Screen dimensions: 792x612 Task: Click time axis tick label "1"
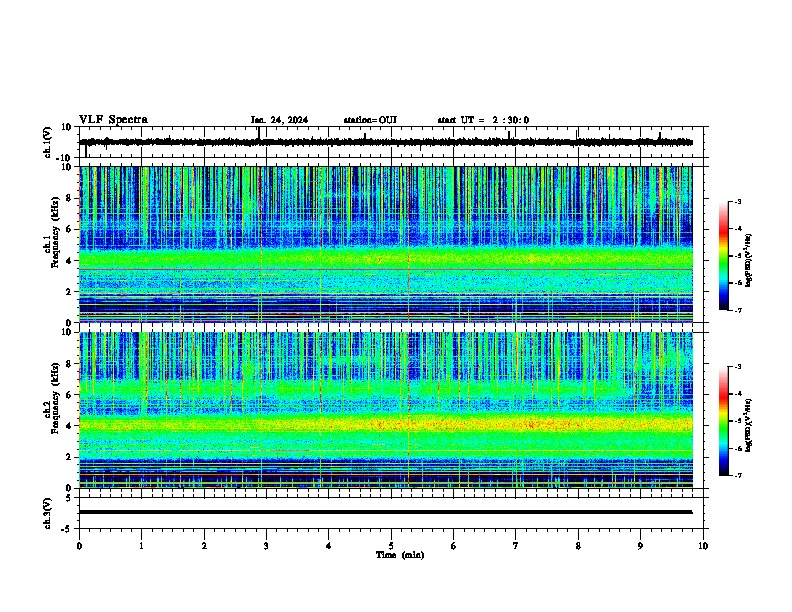click(x=141, y=546)
